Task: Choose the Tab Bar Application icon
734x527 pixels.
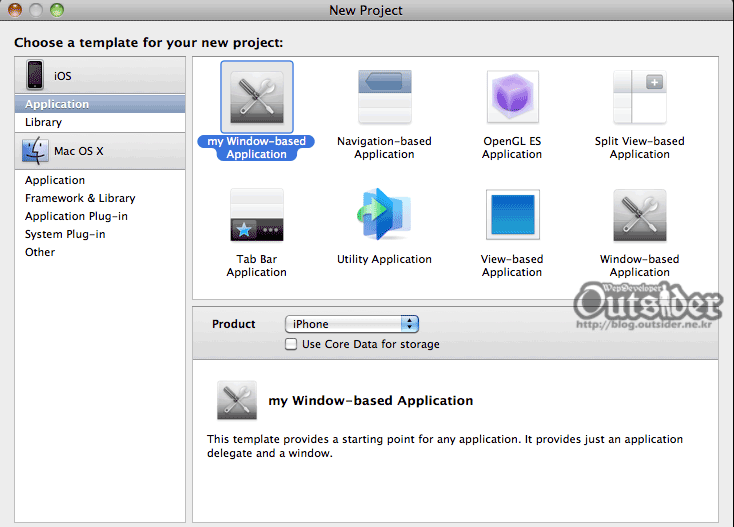Action: click(x=257, y=215)
